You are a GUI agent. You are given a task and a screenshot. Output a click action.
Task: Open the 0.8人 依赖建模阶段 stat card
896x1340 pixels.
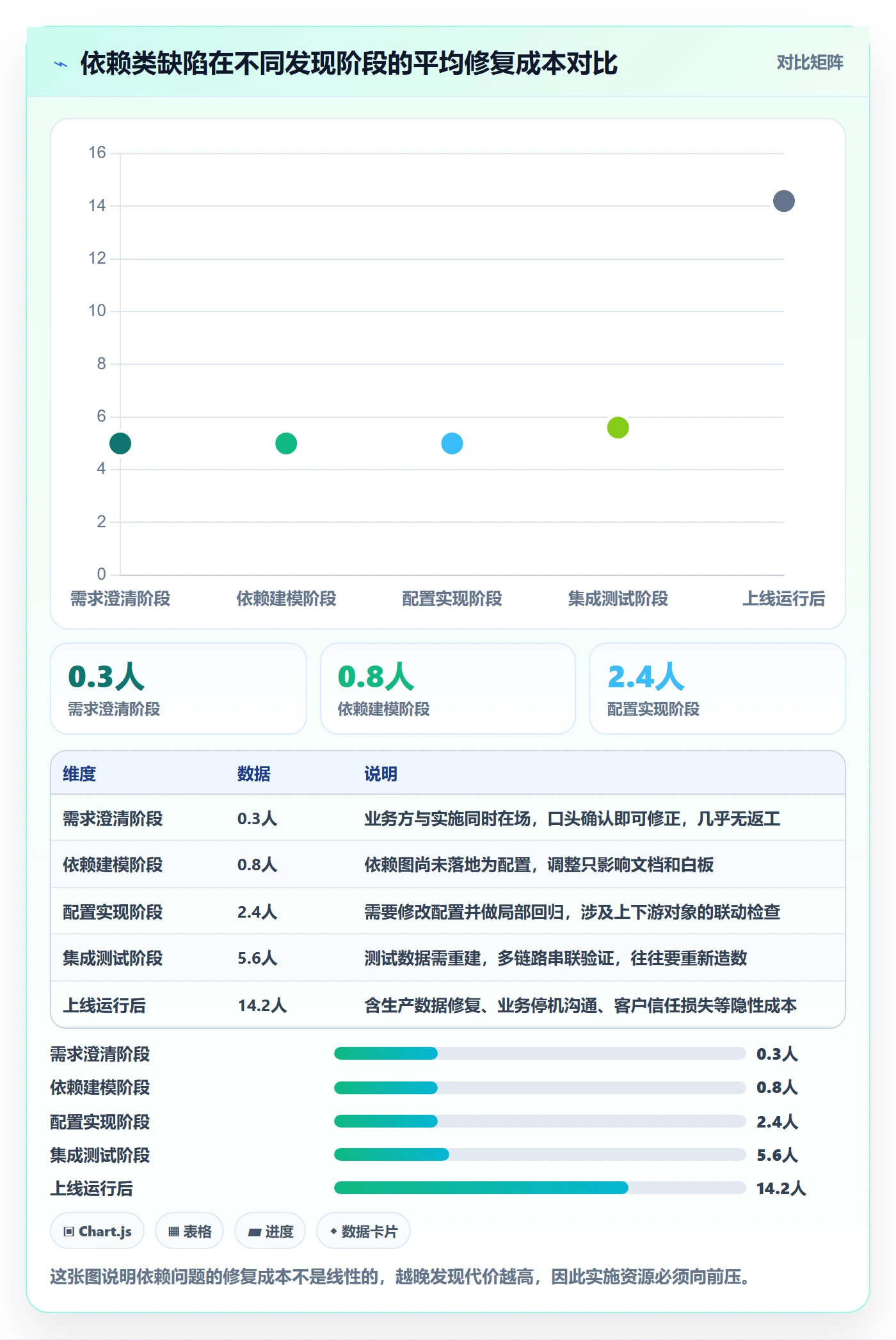coord(448,689)
